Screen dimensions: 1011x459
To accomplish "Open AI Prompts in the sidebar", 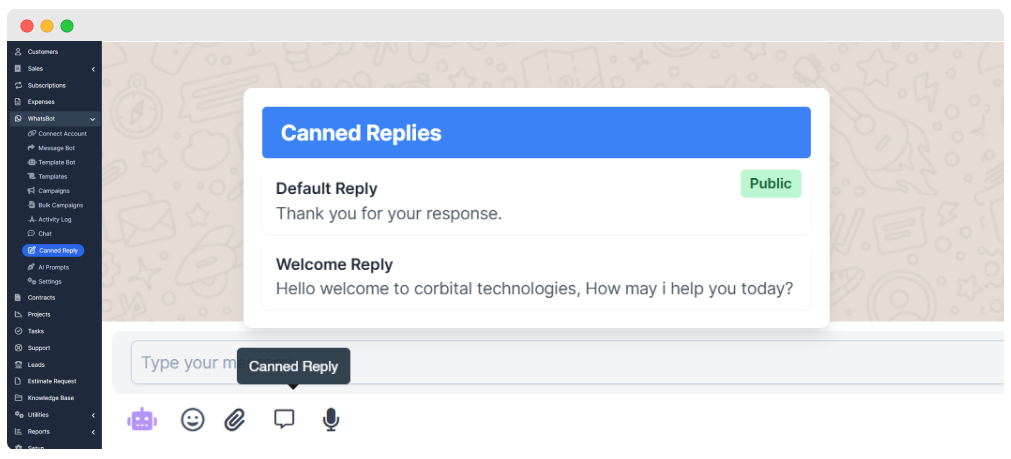I will click(53, 267).
